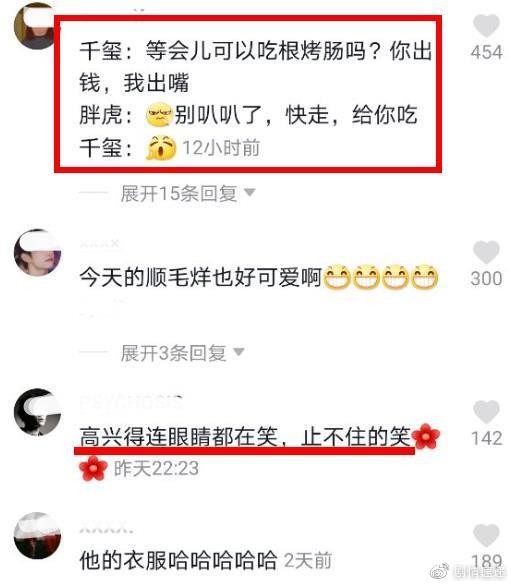Open the second commenter's avatar profile
The width and height of the screenshot is (511, 587).
tap(37, 253)
